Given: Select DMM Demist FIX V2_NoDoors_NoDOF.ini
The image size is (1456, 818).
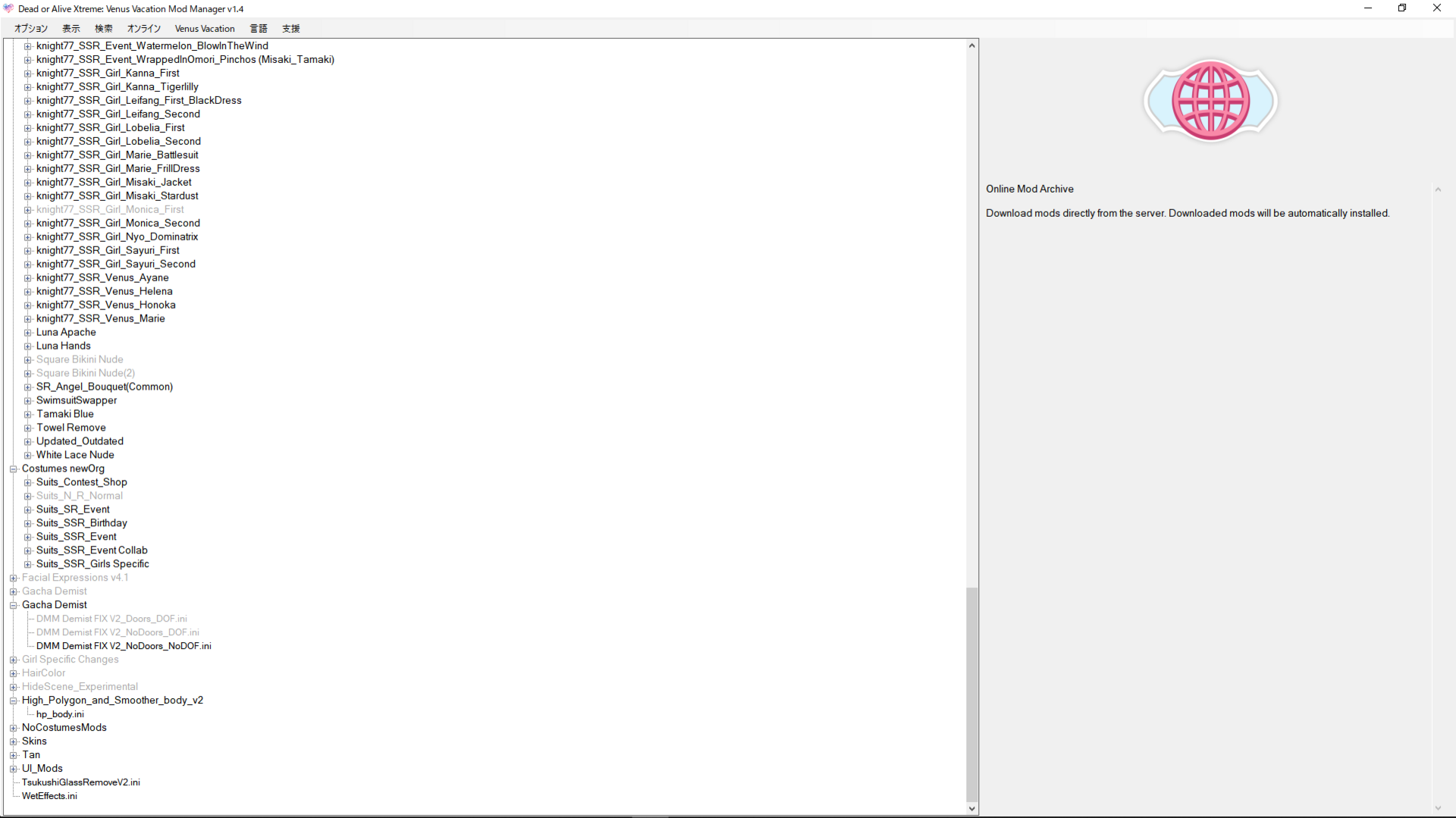Looking at the screenshot, I should pyautogui.click(x=124, y=646).
